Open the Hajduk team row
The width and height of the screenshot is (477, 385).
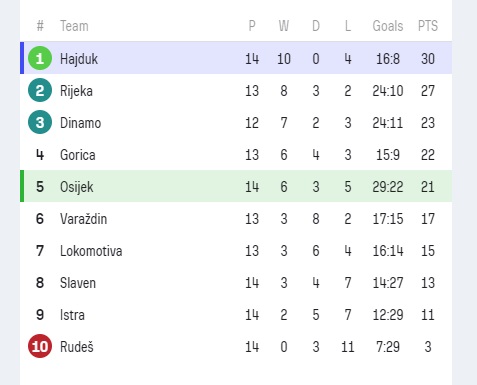(x=236, y=58)
